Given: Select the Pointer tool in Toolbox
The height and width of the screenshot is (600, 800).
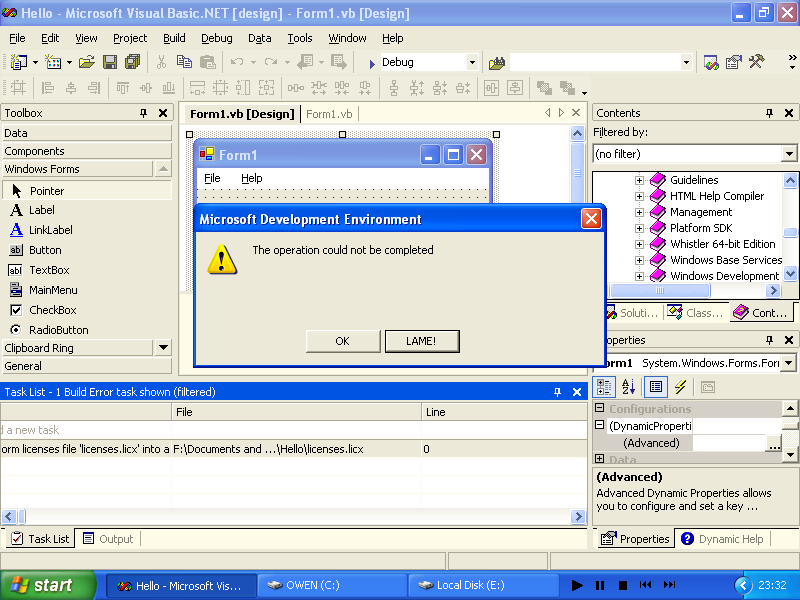Looking at the screenshot, I should [46, 191].
